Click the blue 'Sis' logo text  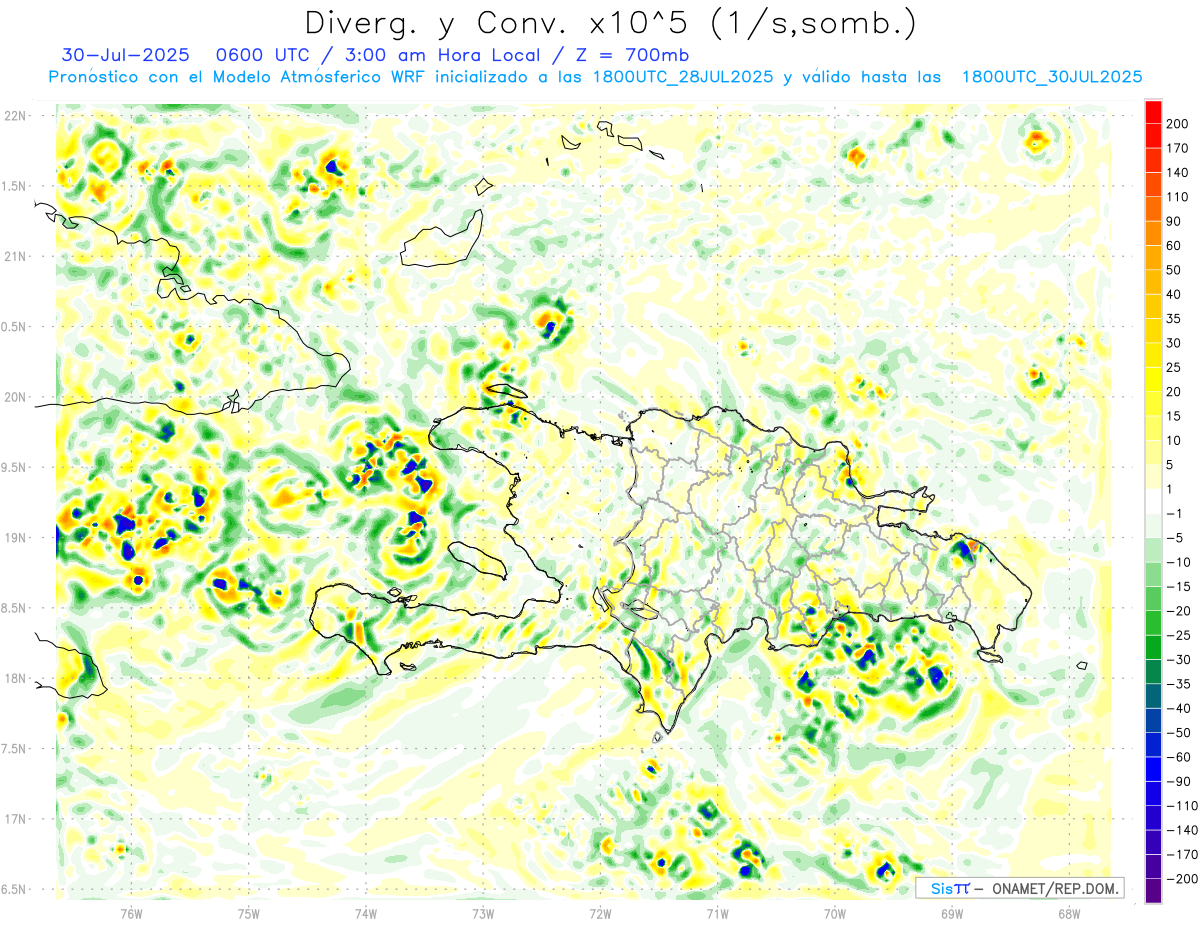coord(942,888)
